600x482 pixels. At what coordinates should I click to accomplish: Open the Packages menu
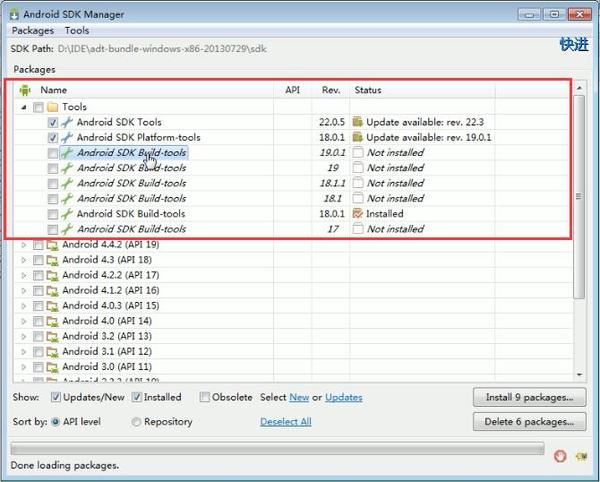click(x=33, y=31)
